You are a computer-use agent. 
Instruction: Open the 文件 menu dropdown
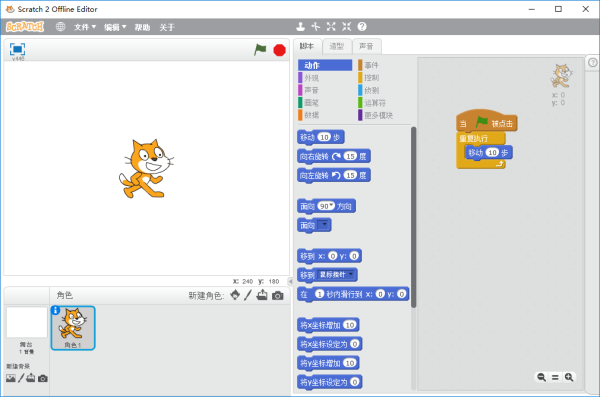pos(85,27)
